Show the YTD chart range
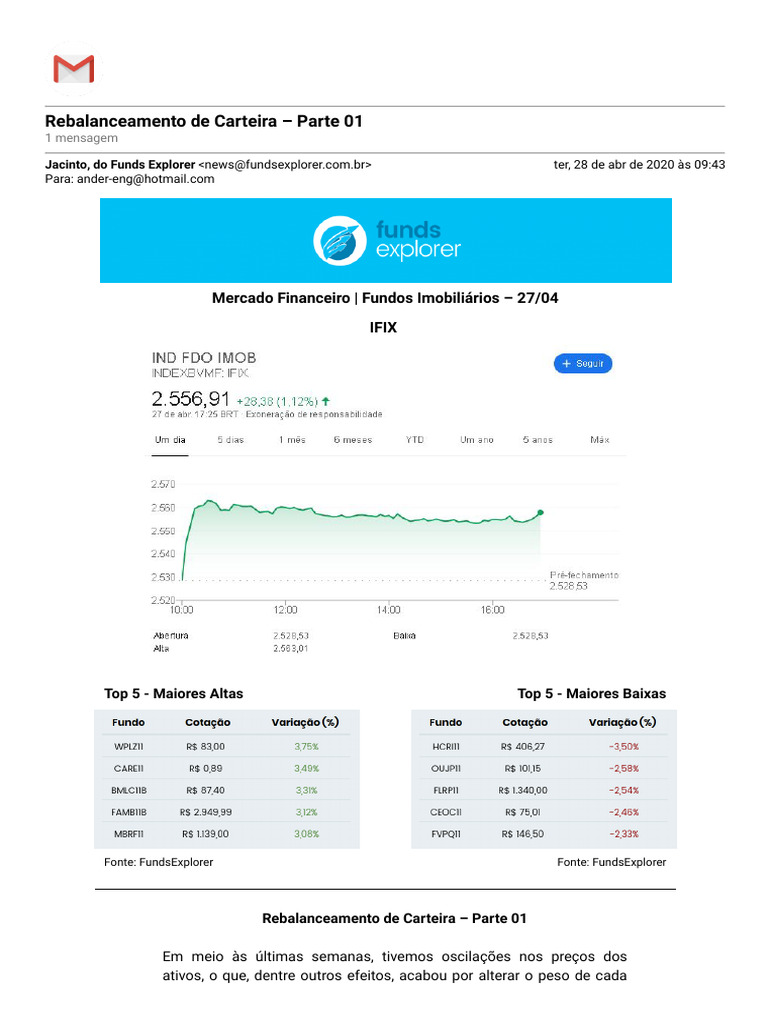This screenshot has height=1024, width=768. tap(414, 440)
